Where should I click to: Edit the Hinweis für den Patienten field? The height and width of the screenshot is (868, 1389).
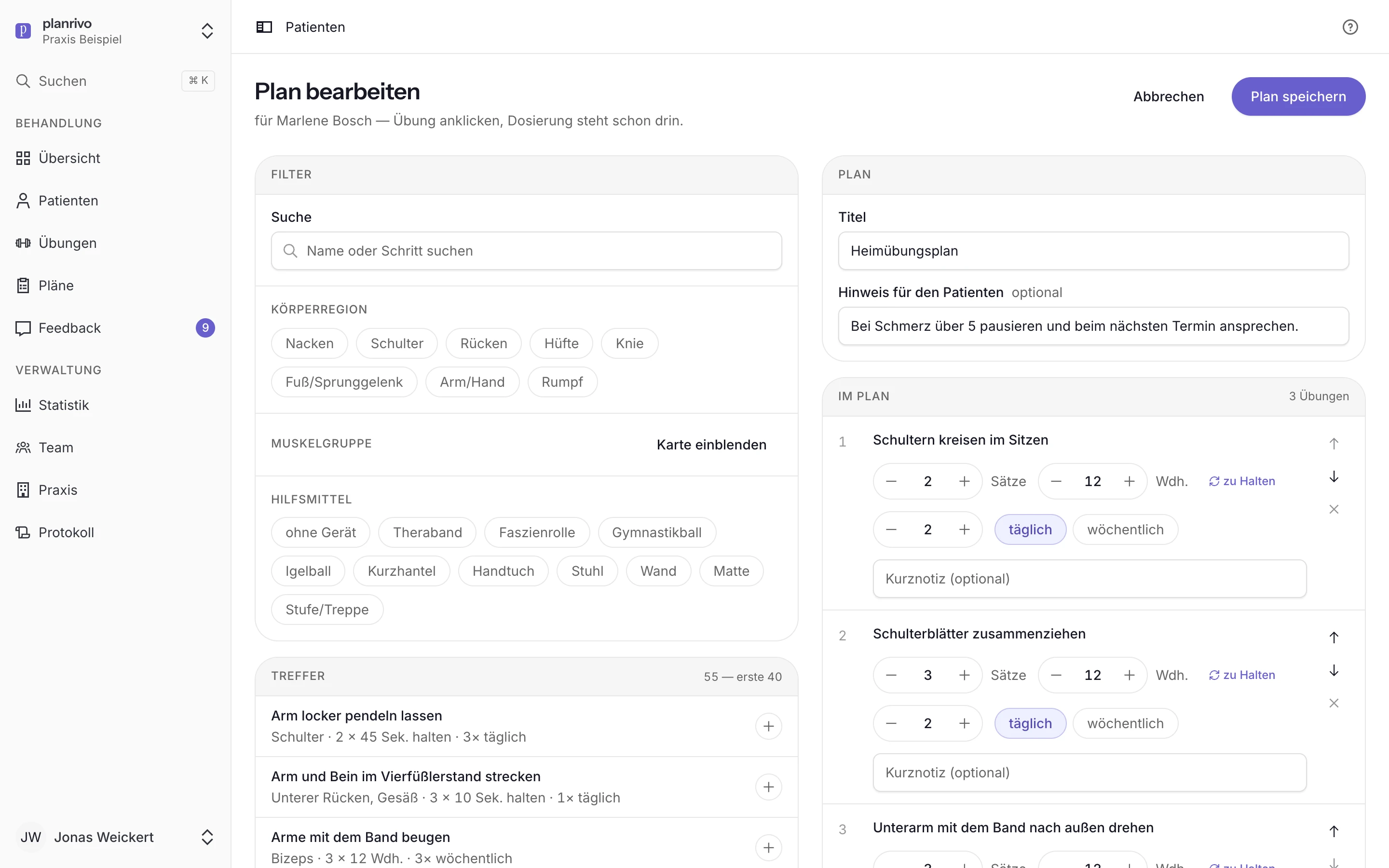pos(1093,326)
